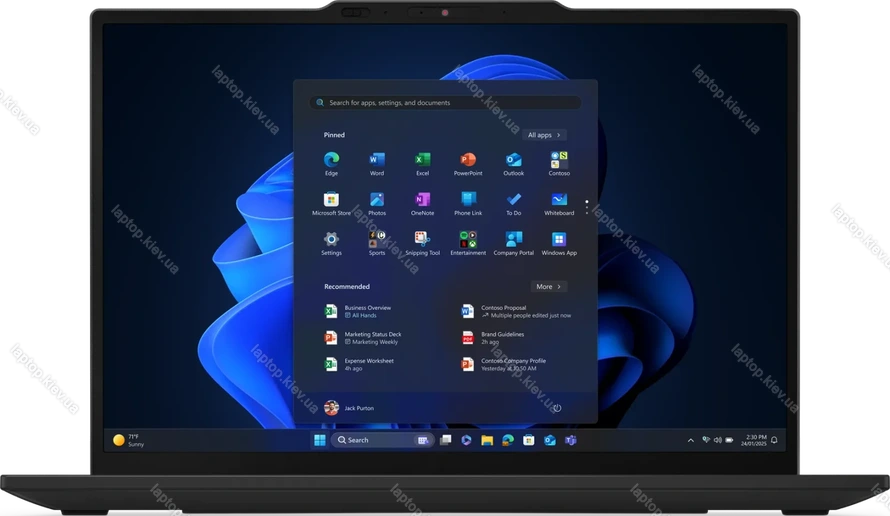Open Microsoft Store pinned icon

click(x=331, y=200)
